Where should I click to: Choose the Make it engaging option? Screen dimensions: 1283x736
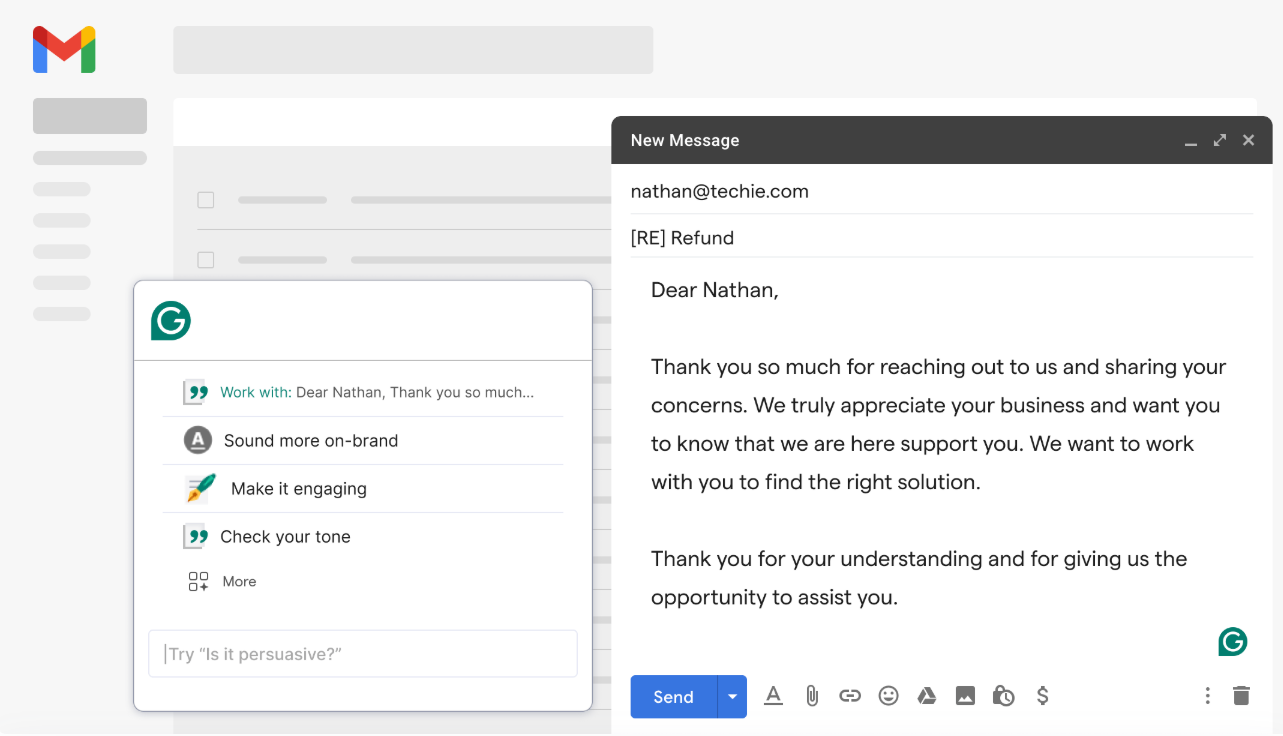[x=363, y=489]
